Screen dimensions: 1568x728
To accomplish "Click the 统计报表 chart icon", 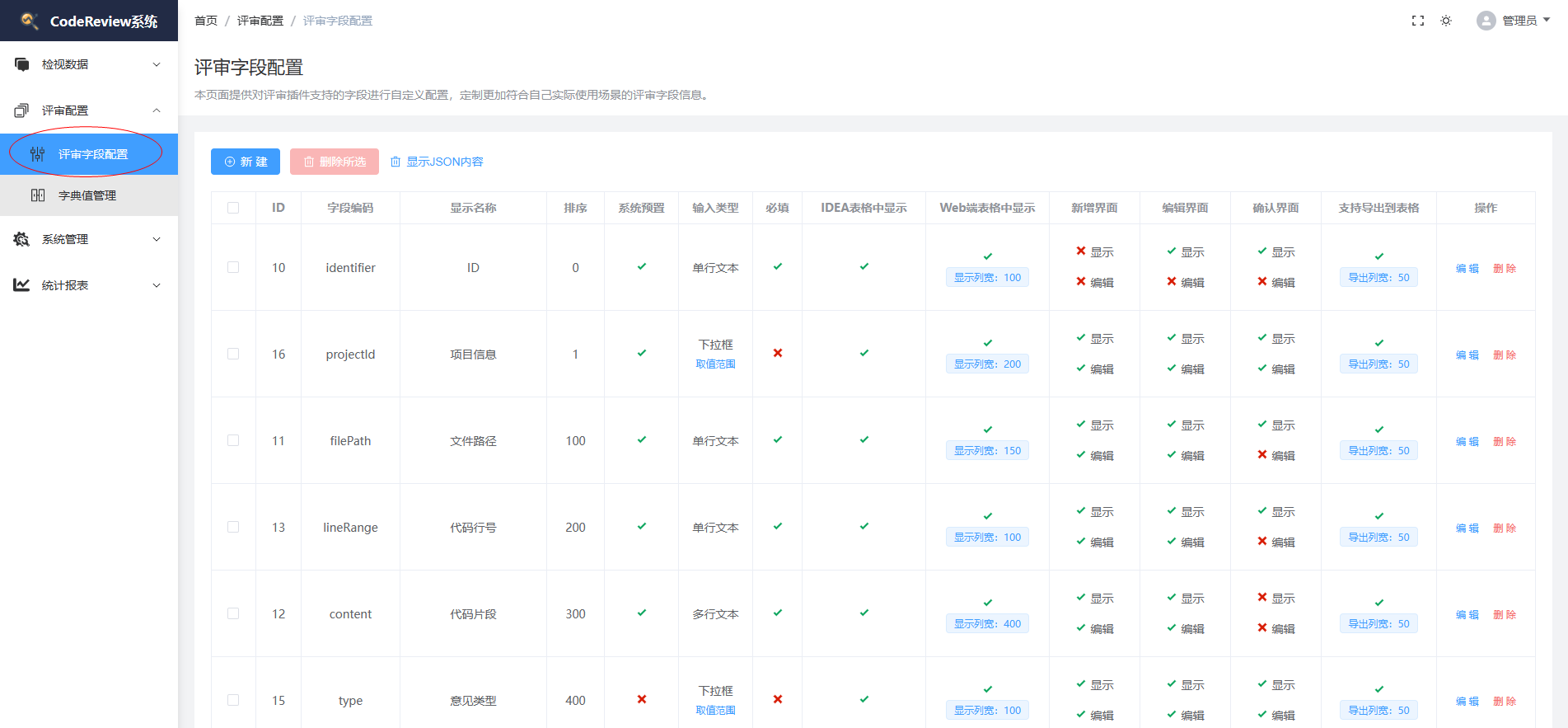I will point(22,285).
